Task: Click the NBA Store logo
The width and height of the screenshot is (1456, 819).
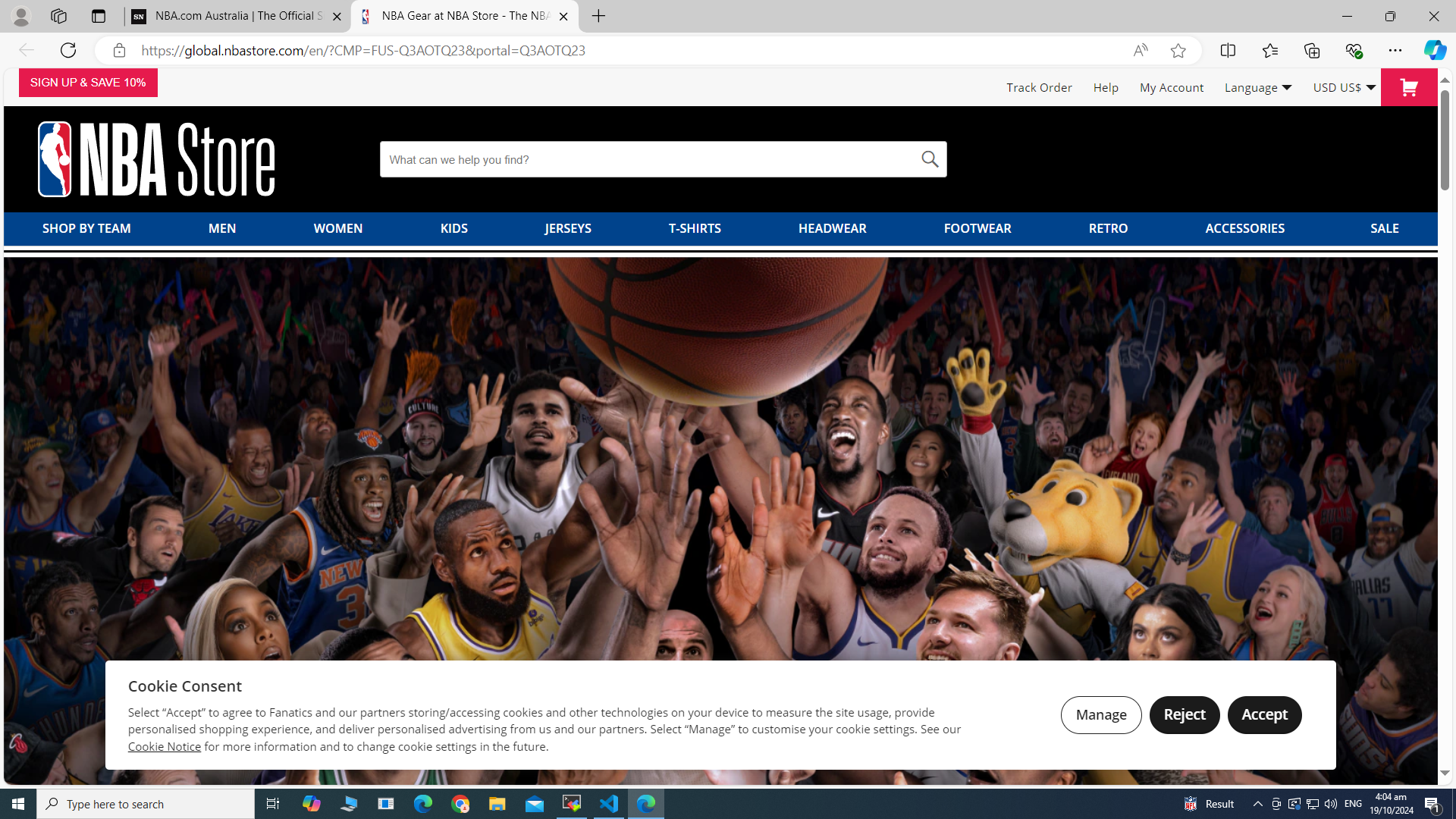Action: (156, 159)
